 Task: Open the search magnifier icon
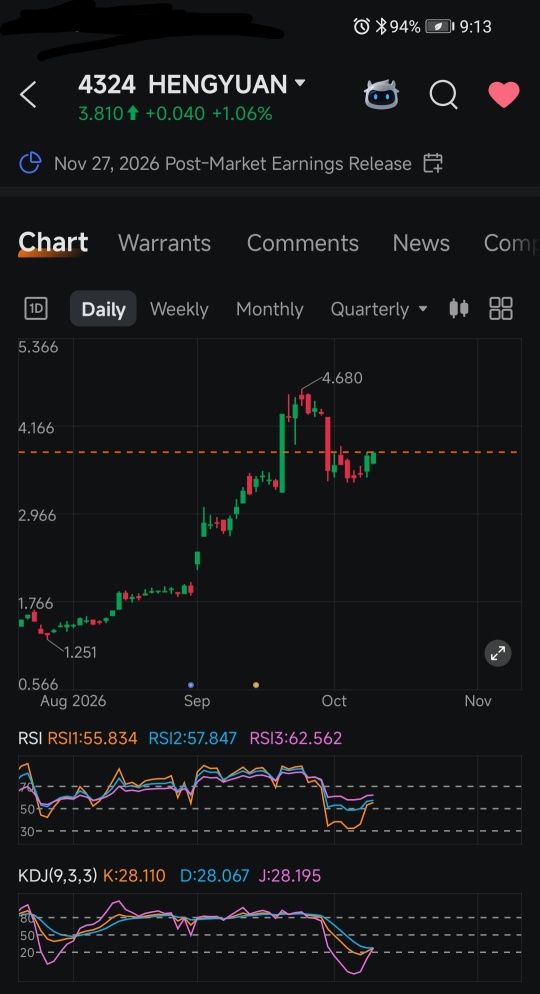tap(443, 95)
